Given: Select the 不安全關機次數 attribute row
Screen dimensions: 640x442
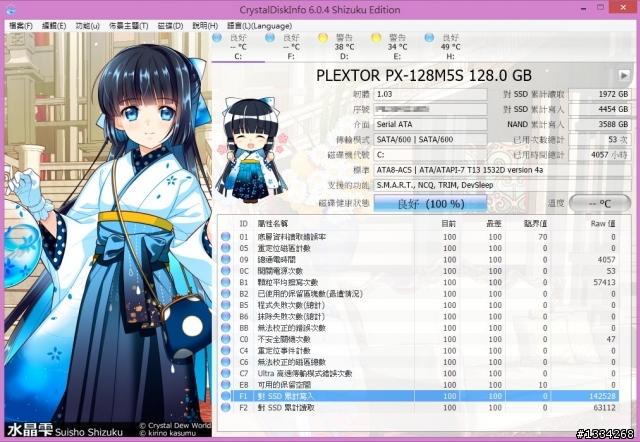Looking at the screenshot, I should [x=418, y=339].
